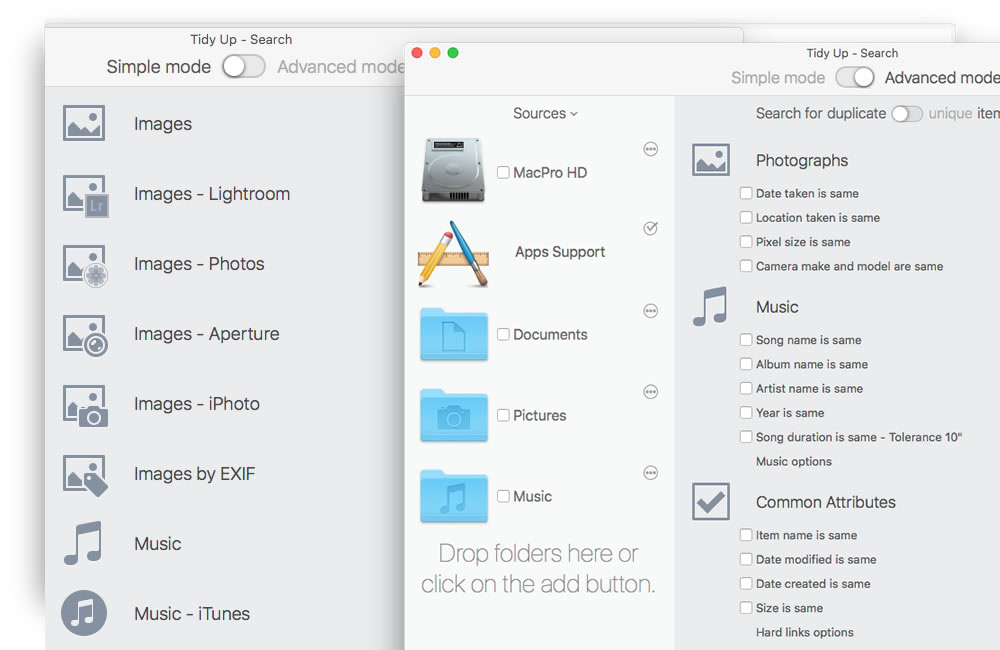Maximize the front window with the green button
This screenshot has width=1000, height=650.
453,52
